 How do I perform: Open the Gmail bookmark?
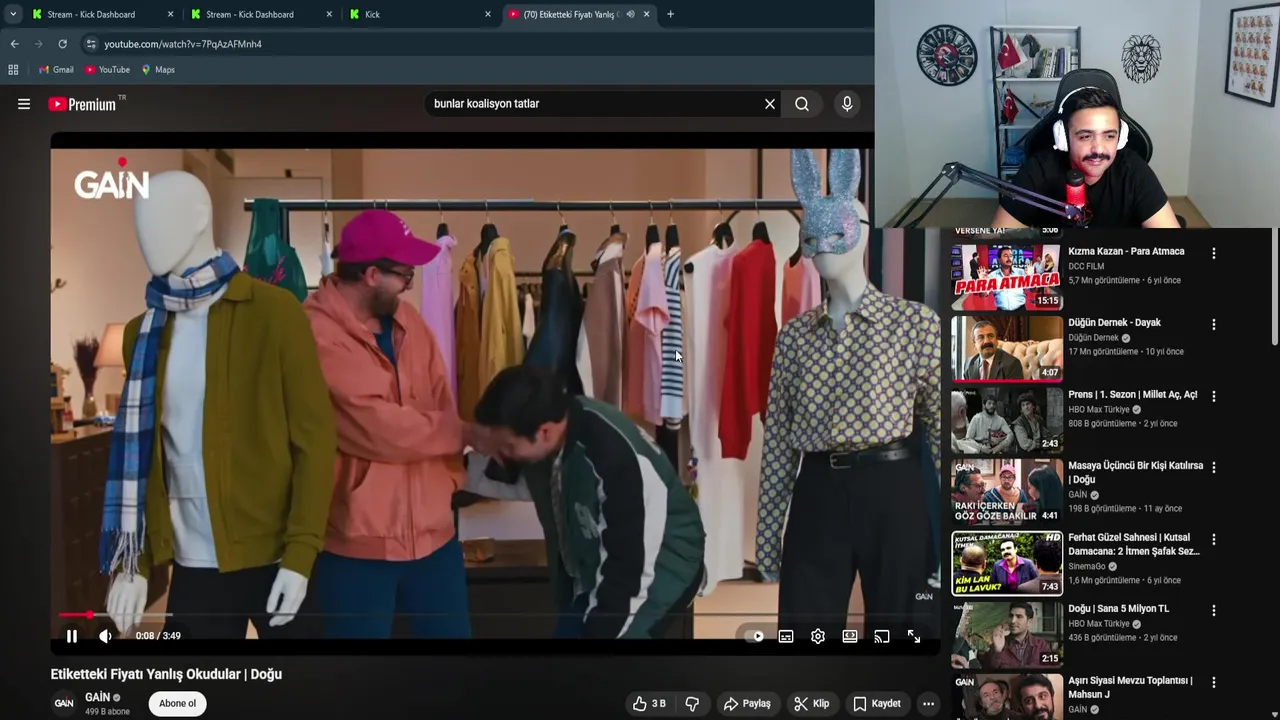(56, 70)
